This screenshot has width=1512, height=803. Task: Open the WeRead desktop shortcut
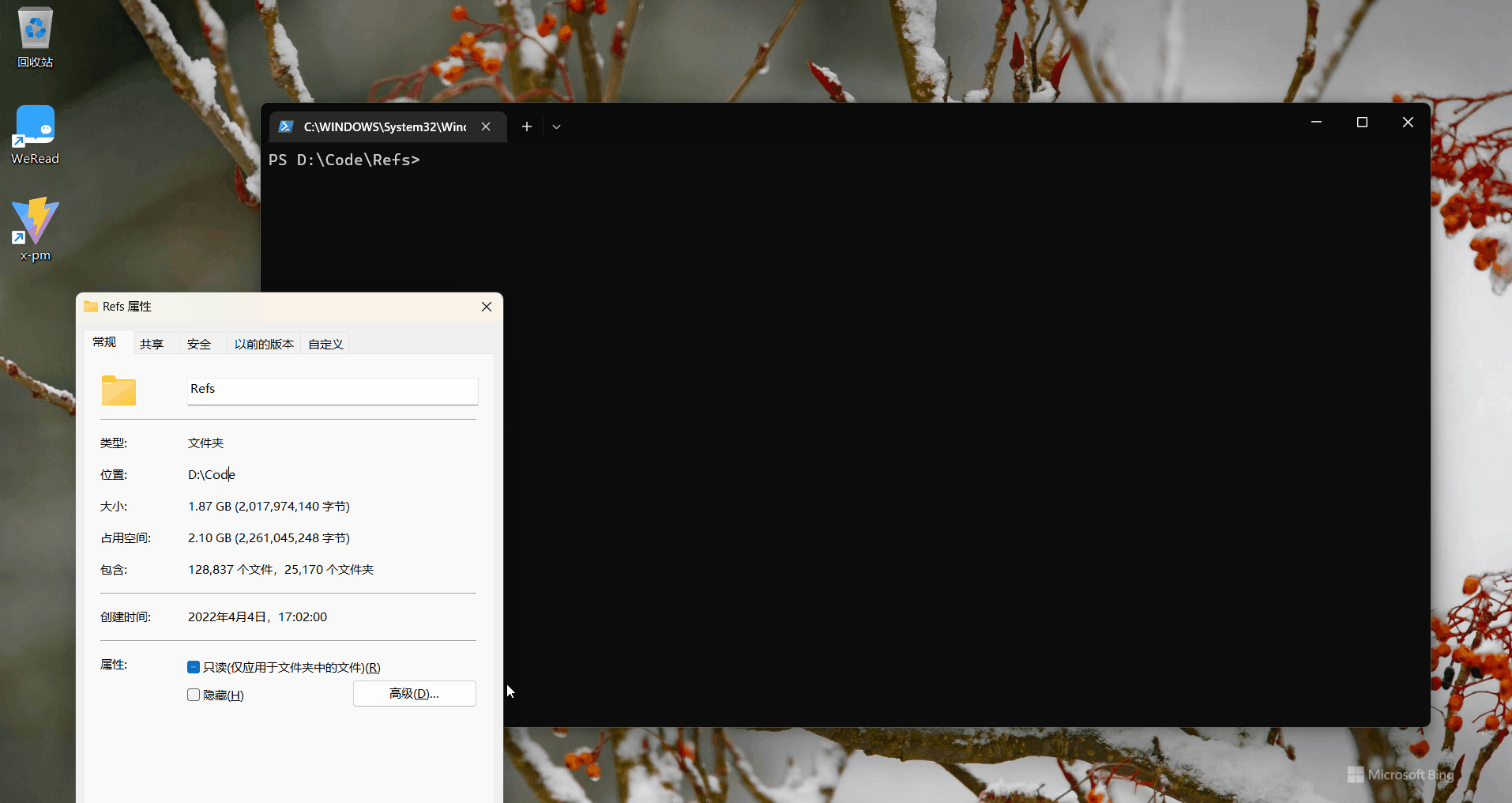click(x=35, y=134)
